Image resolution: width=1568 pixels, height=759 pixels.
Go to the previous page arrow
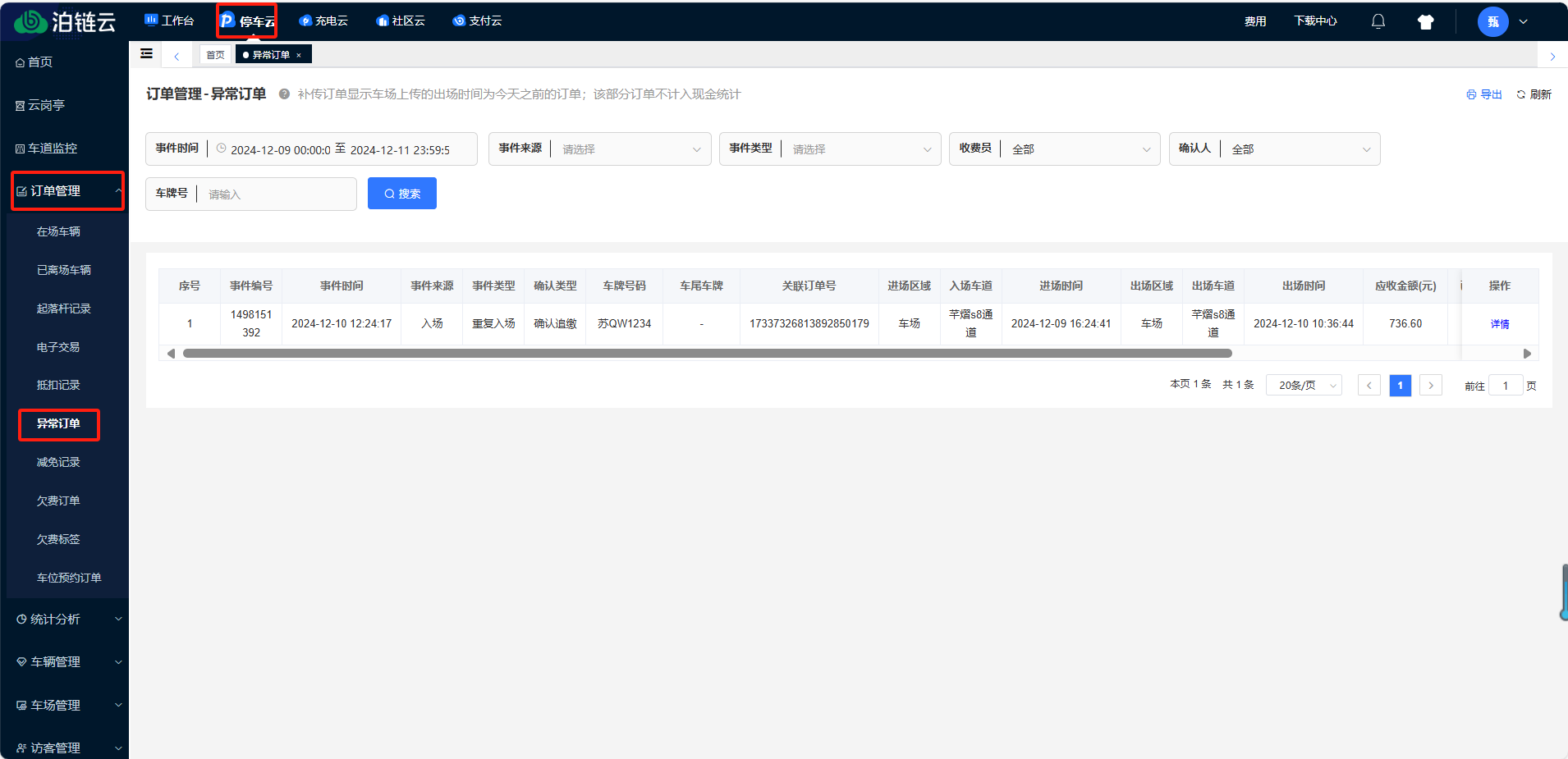click(1369, 385)
